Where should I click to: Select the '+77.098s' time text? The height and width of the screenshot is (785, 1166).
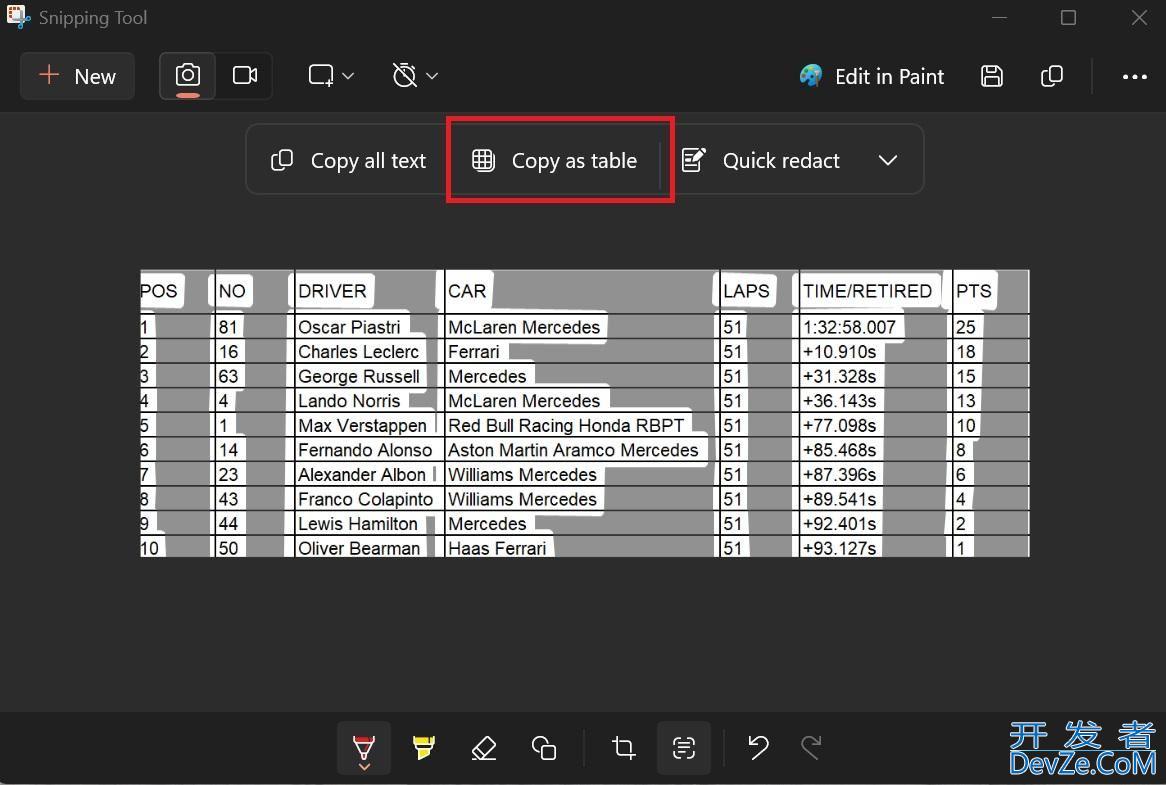click(x=839, y=425)
